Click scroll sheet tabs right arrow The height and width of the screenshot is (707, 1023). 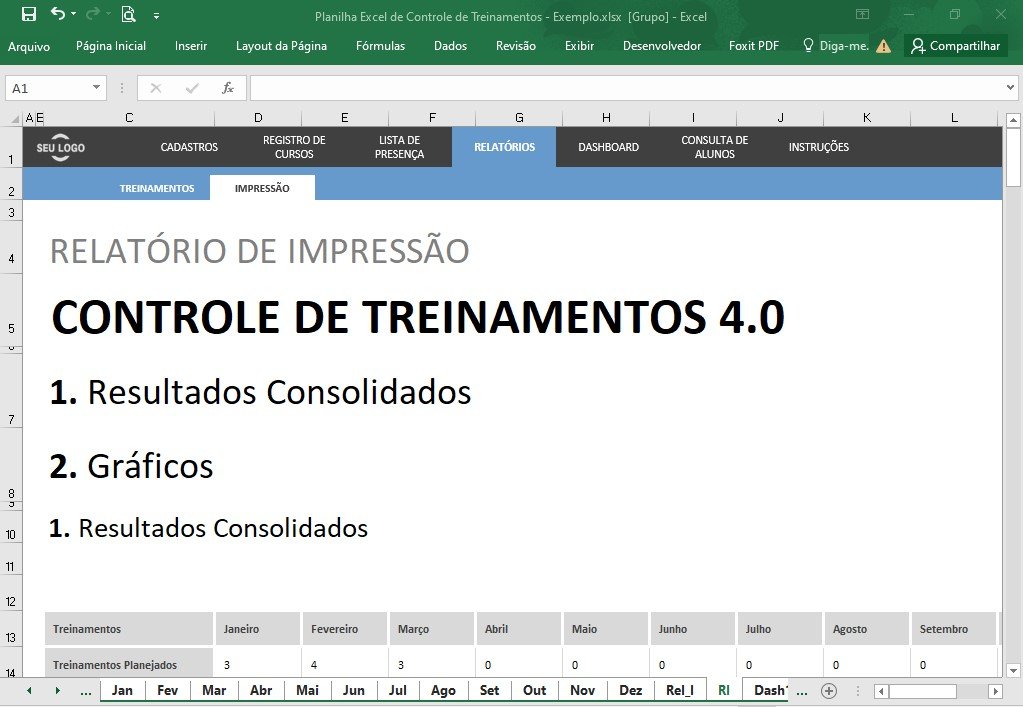tap(57, 691)
